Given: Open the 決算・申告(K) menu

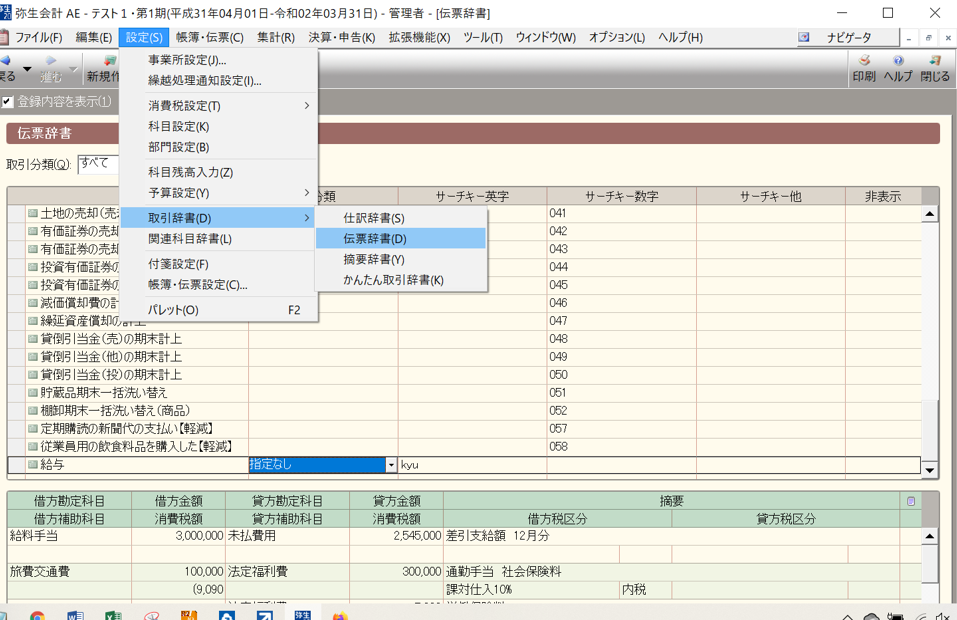Looking at the screenshot, I should click(341, 37).
